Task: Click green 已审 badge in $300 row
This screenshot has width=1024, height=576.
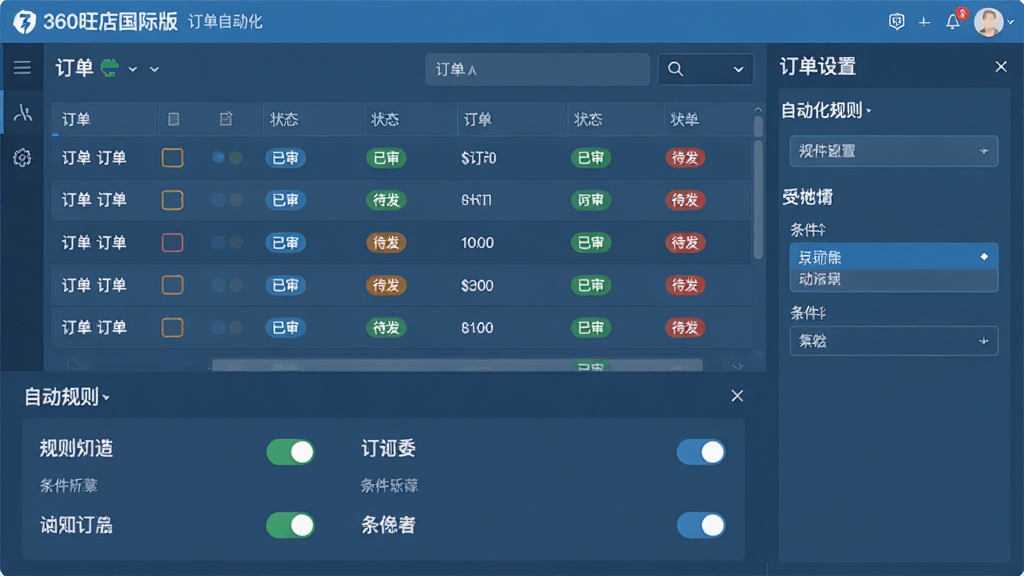Action: 591,285
